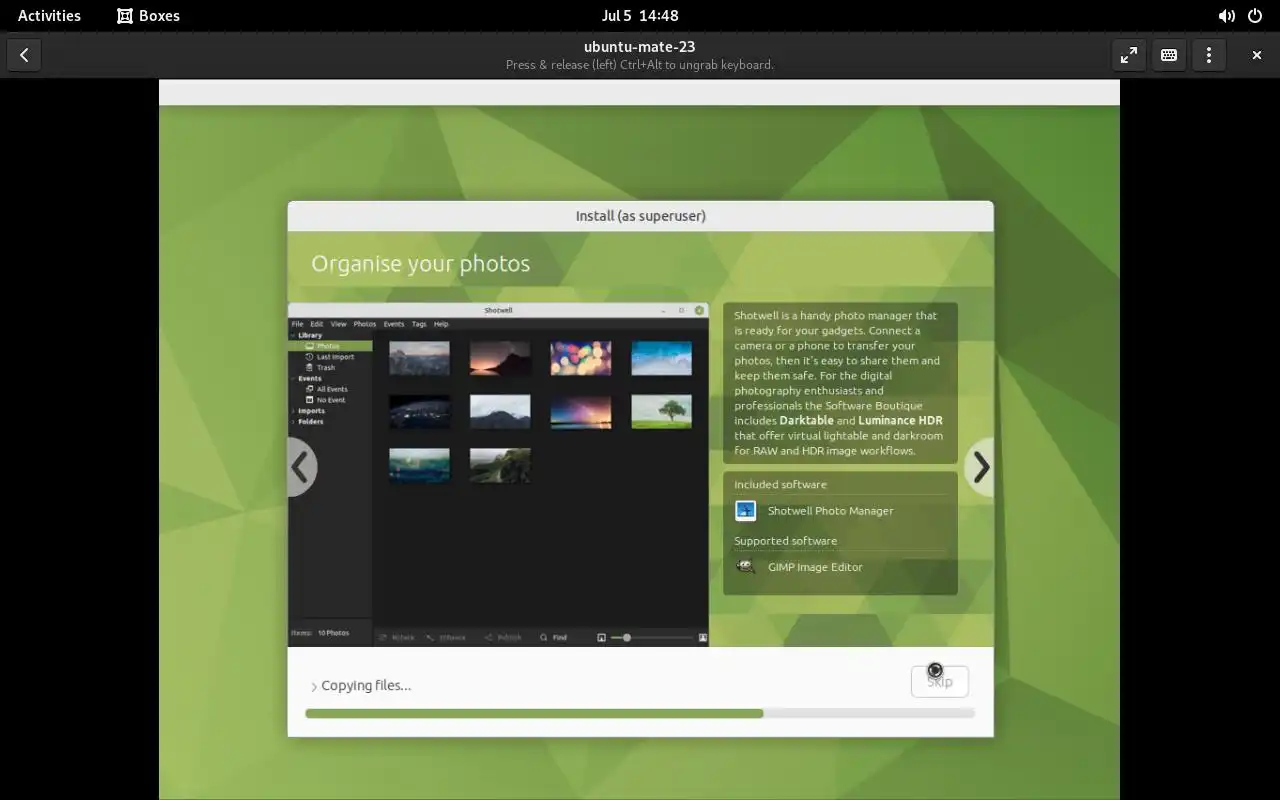Click the Trash icon in Shotwell sidebar
The height and width of the screenshot is (800, 1280).
[310, 367]
